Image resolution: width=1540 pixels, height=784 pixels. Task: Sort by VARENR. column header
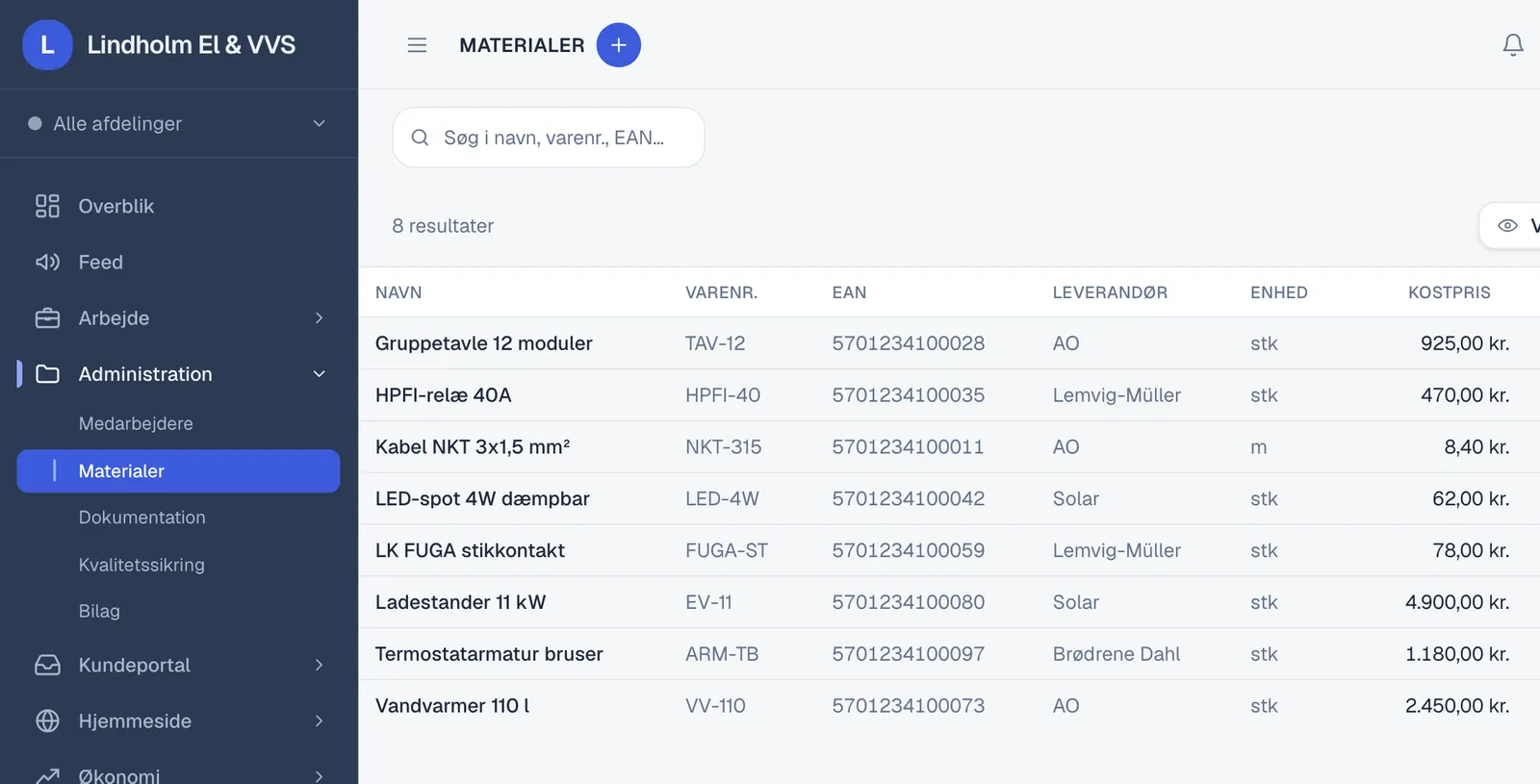(x=721, y=292)
